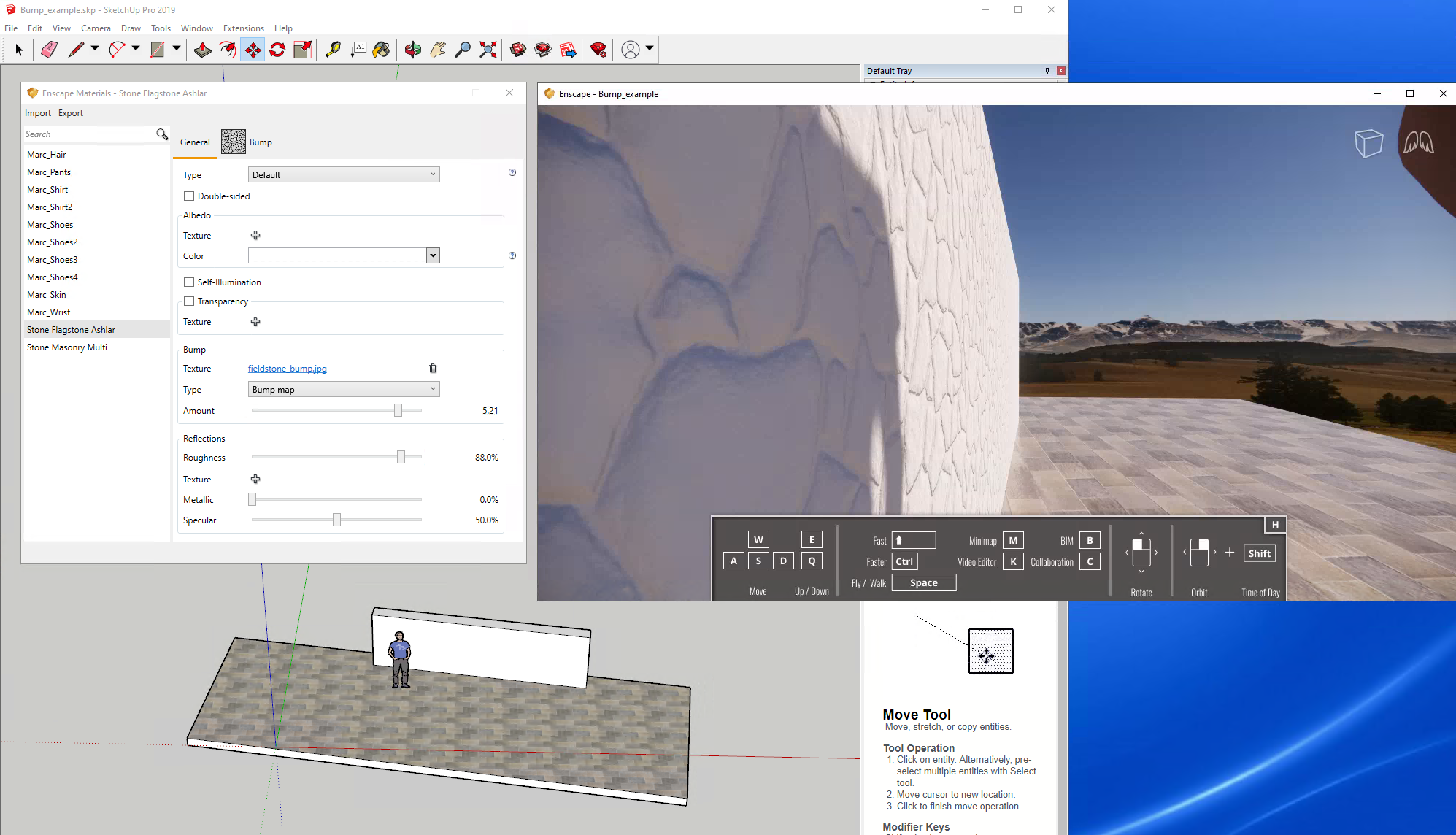Image resolution: width=1456 pixels, height=835 pixels.
Task: Click the Roughness slider handle
Action: tap(401, 458)
